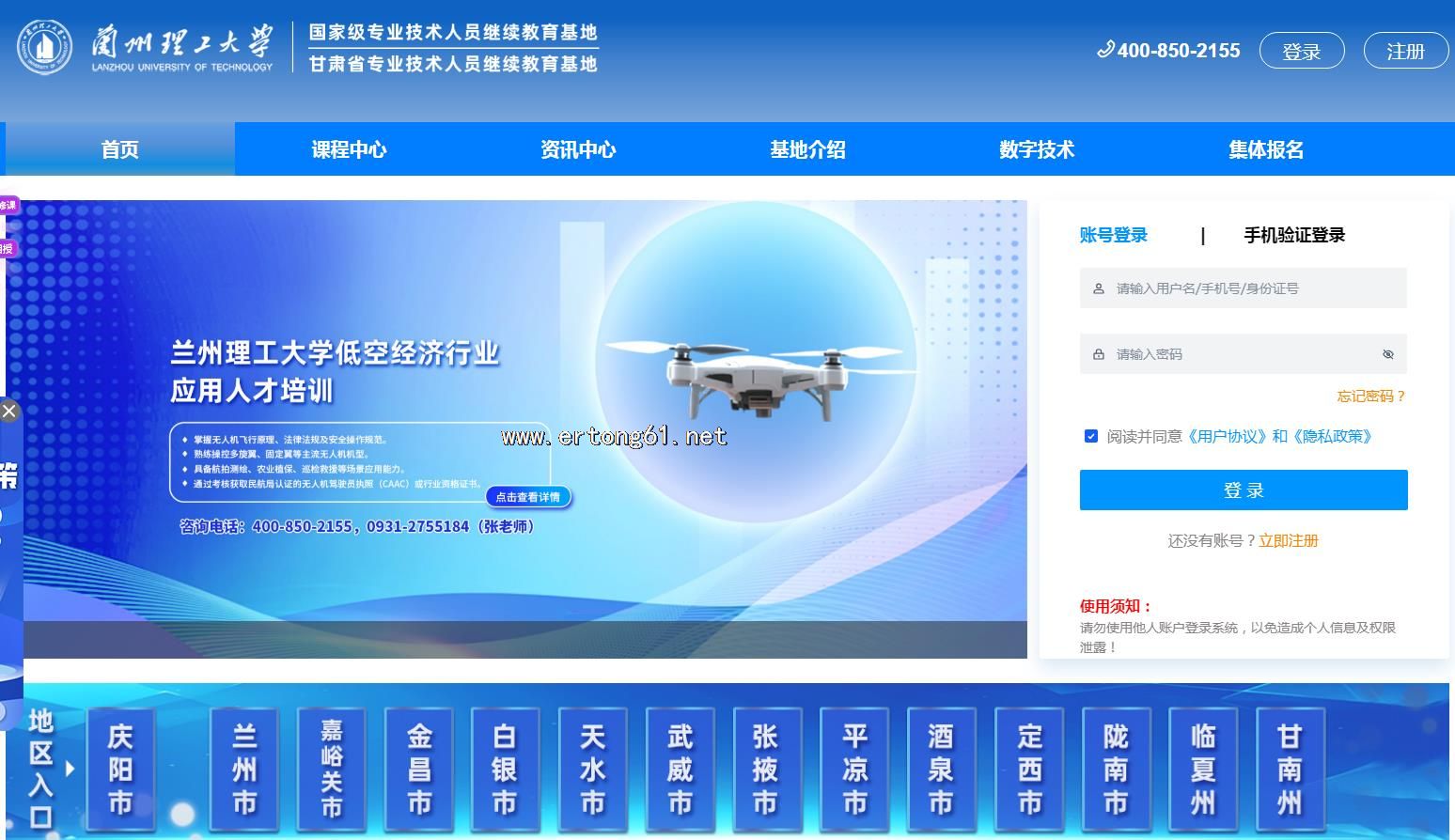
Task: Click the 立即注册 link
Action: point(1289,540)
